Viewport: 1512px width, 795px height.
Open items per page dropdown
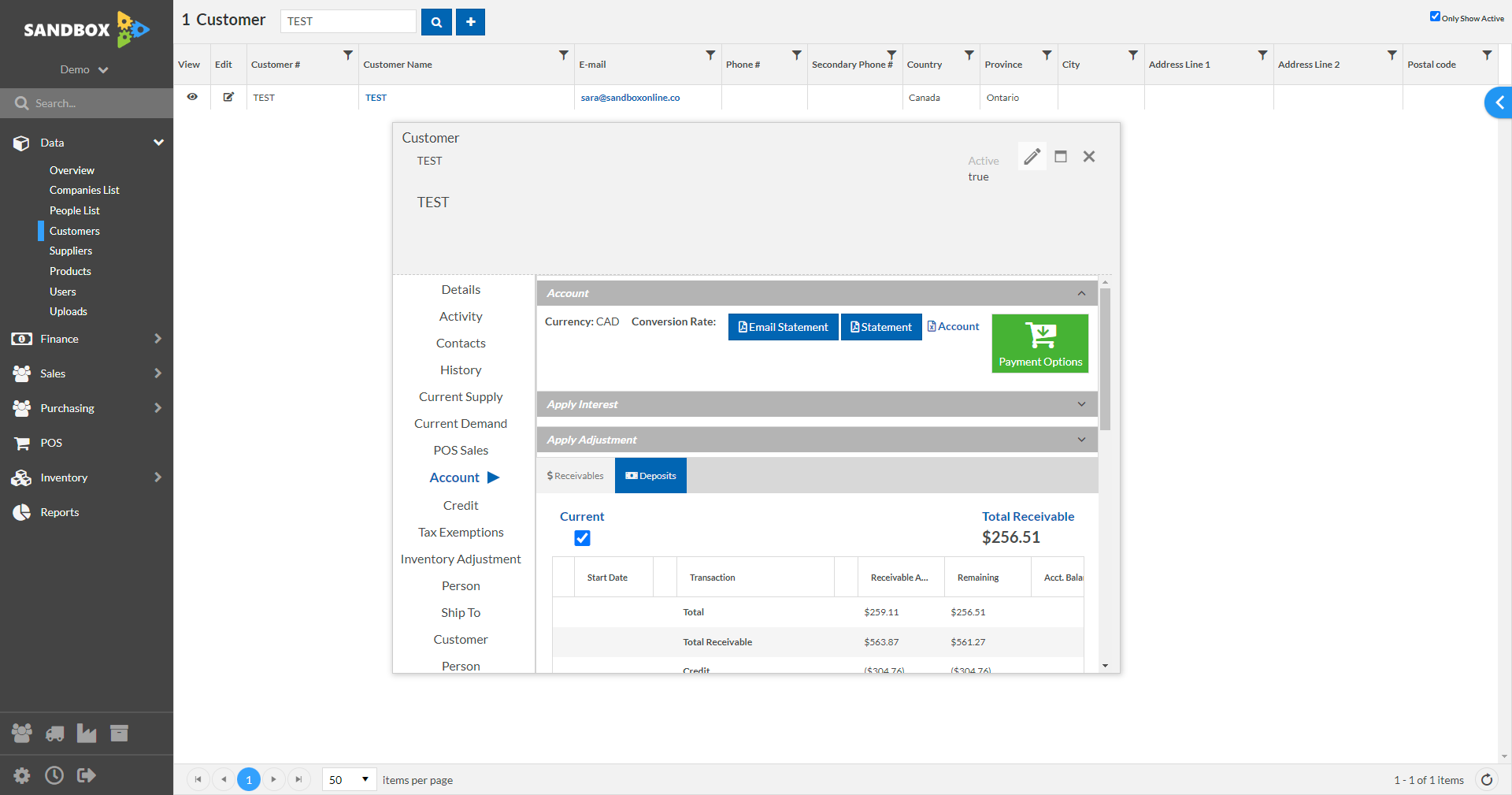coord(350,780)
